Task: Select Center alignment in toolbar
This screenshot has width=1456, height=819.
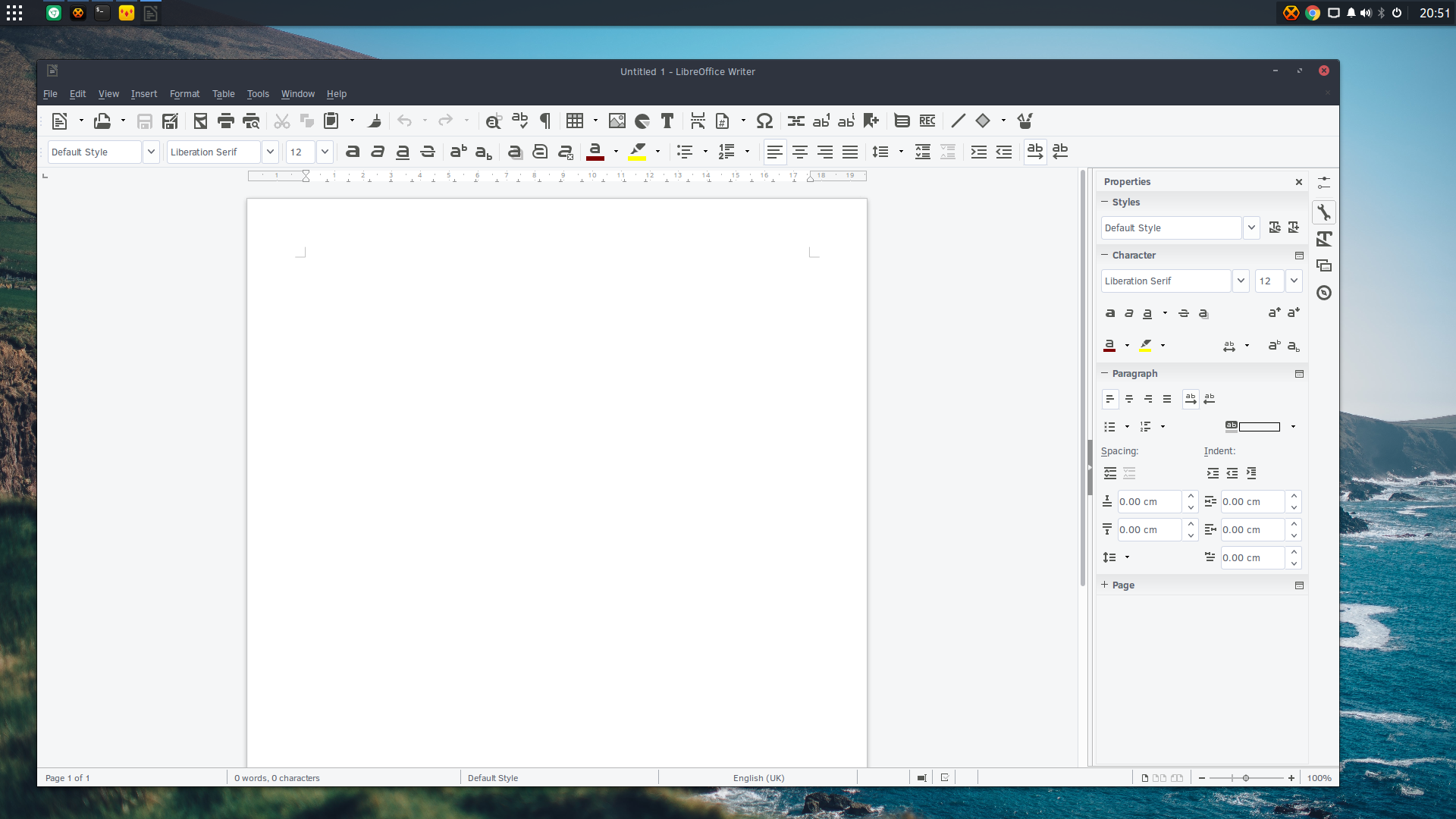Action: point(800,152)
